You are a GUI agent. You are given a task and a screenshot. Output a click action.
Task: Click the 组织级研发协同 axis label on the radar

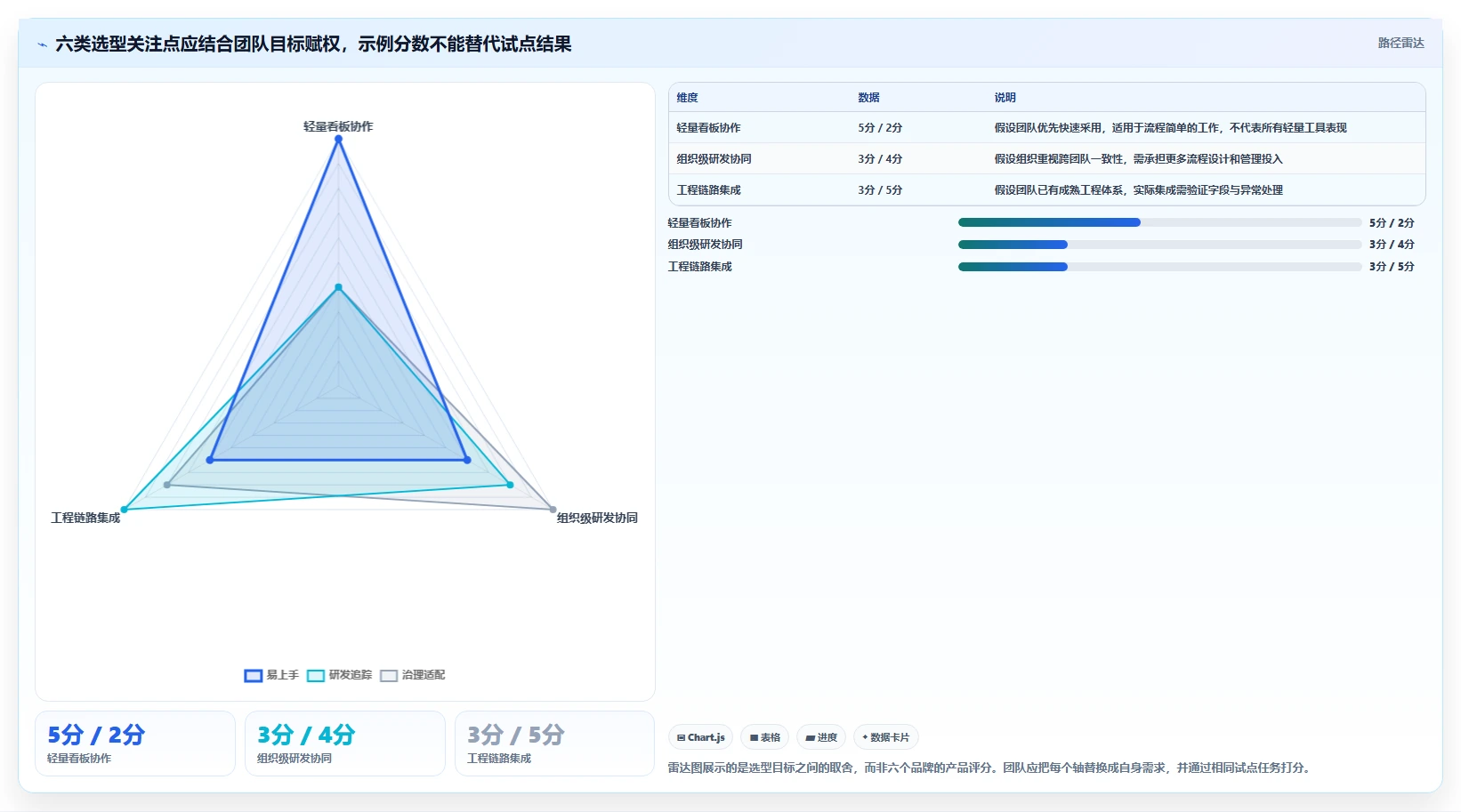597,518
